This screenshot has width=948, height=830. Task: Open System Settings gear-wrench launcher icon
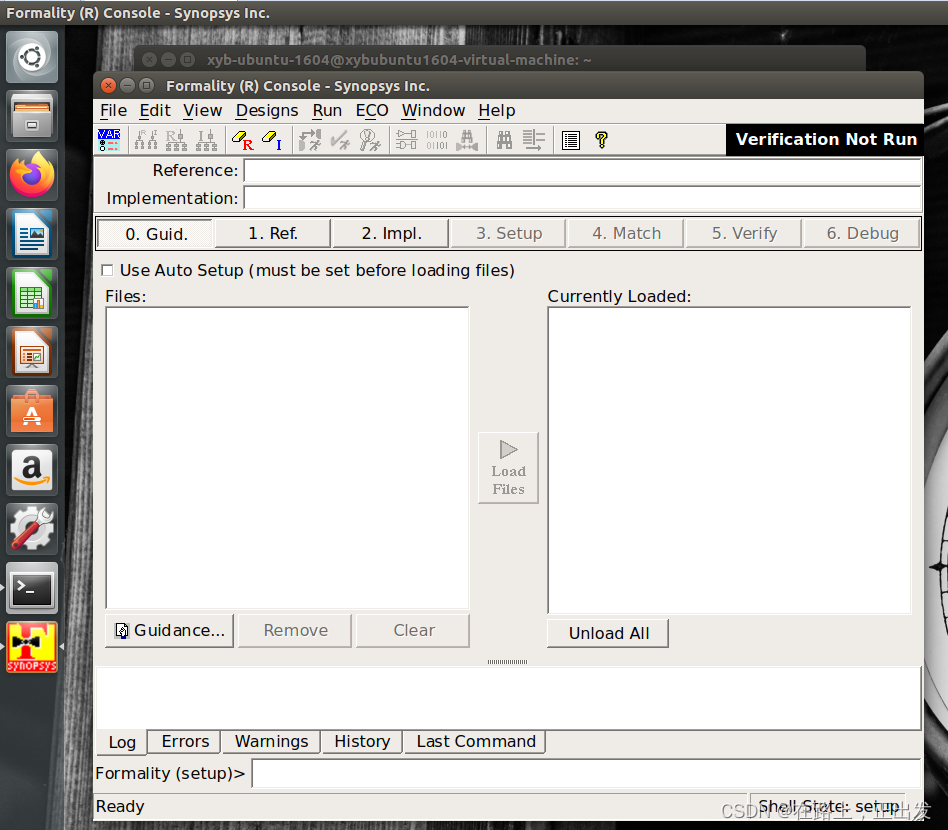coord(32,529)
